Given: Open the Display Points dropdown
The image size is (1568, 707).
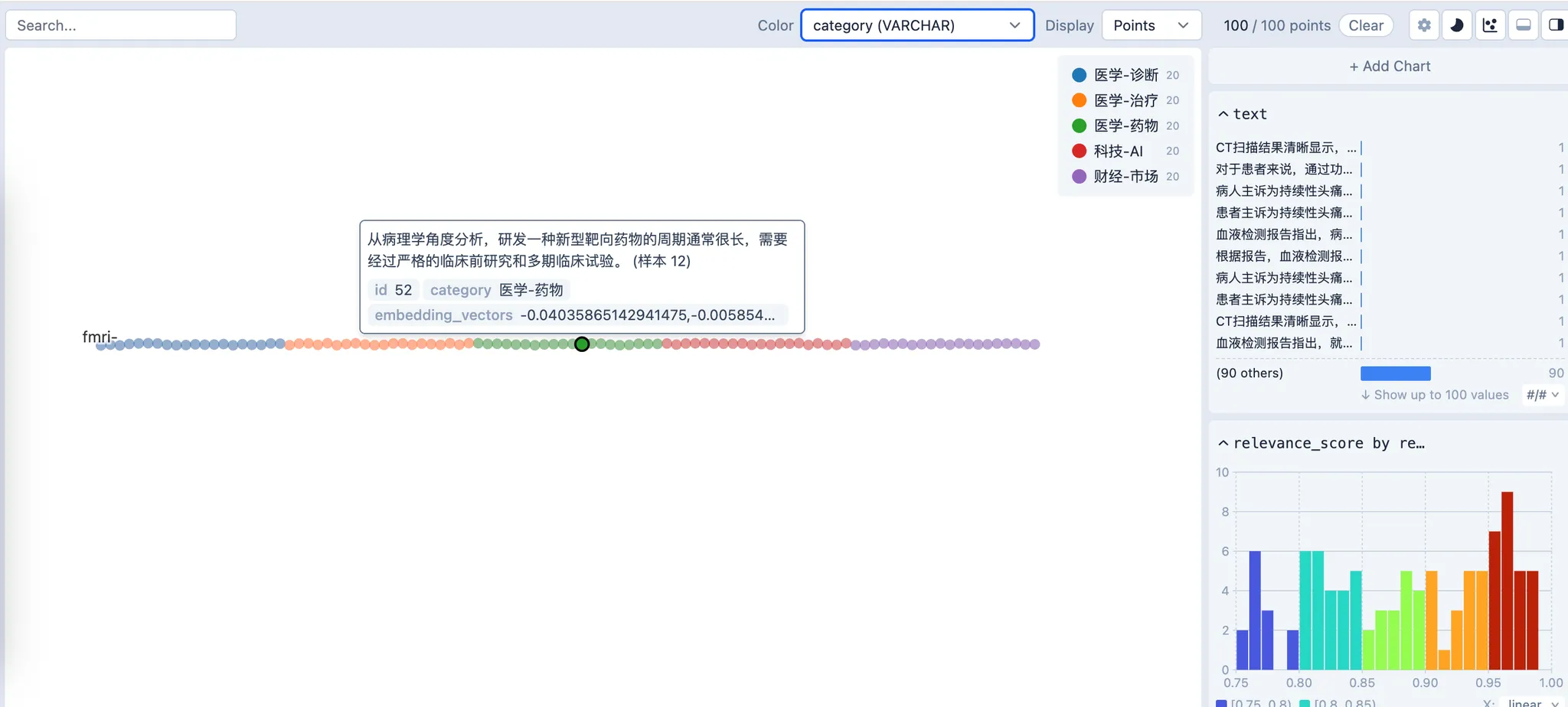Looking at the screenshot, I should (x=1151, y=24).
